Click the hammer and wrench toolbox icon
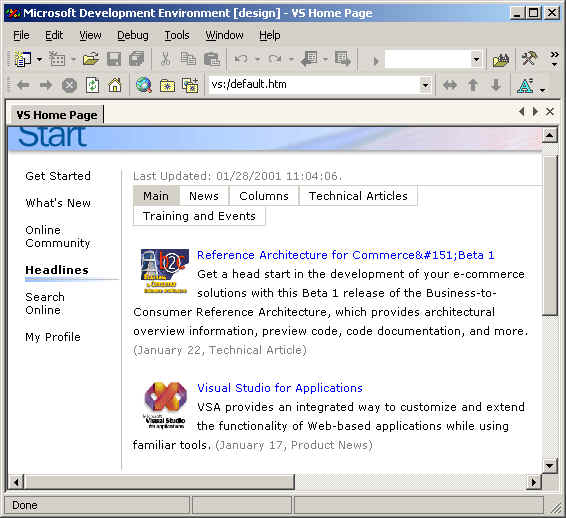This screenshot has width=566, height=518. [x=529, y=59]
